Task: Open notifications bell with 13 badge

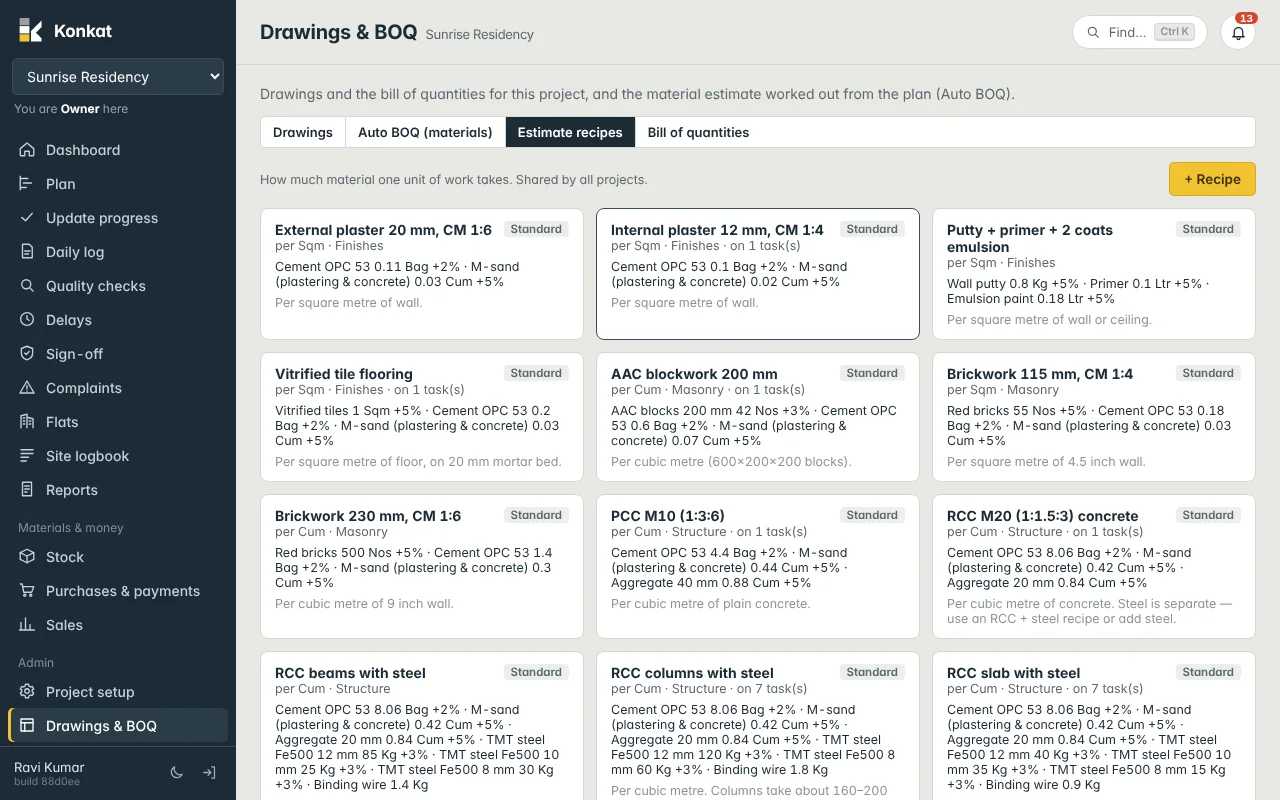Action: click(x=1238, y=32)
